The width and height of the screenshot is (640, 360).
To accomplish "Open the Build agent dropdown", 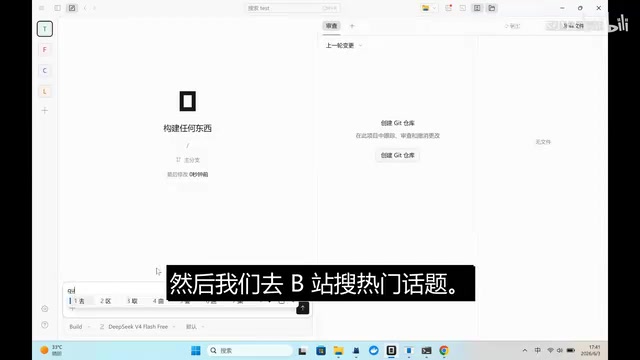I will click(x=80, y=327).
